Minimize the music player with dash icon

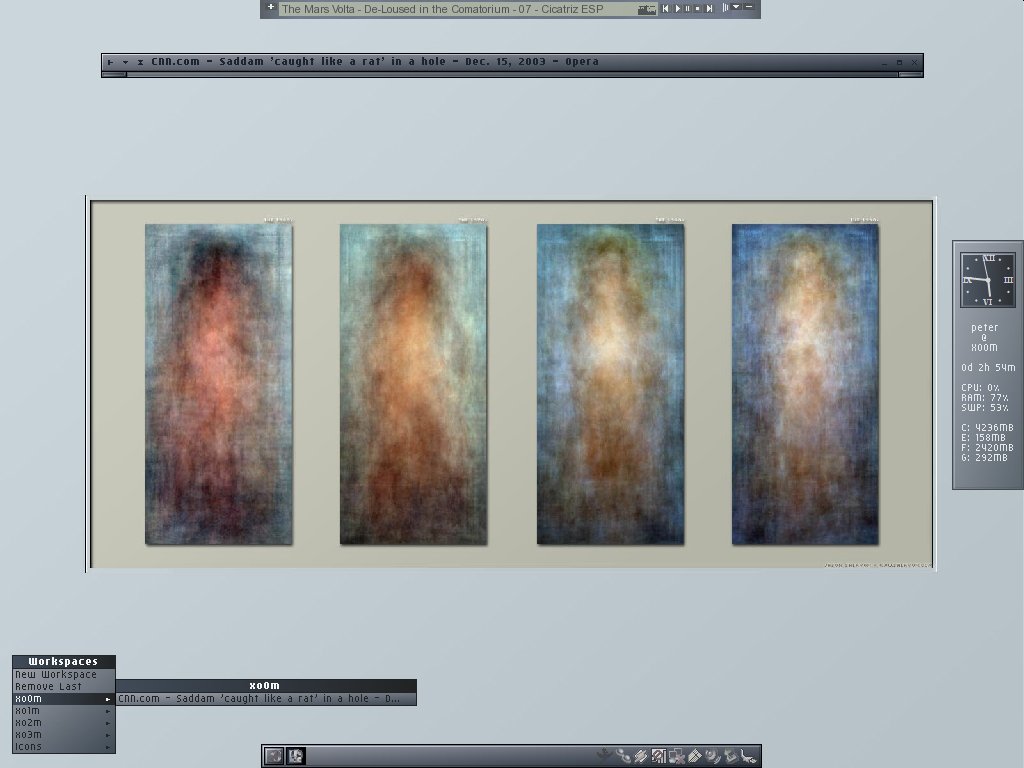click(x=749, y=7)
